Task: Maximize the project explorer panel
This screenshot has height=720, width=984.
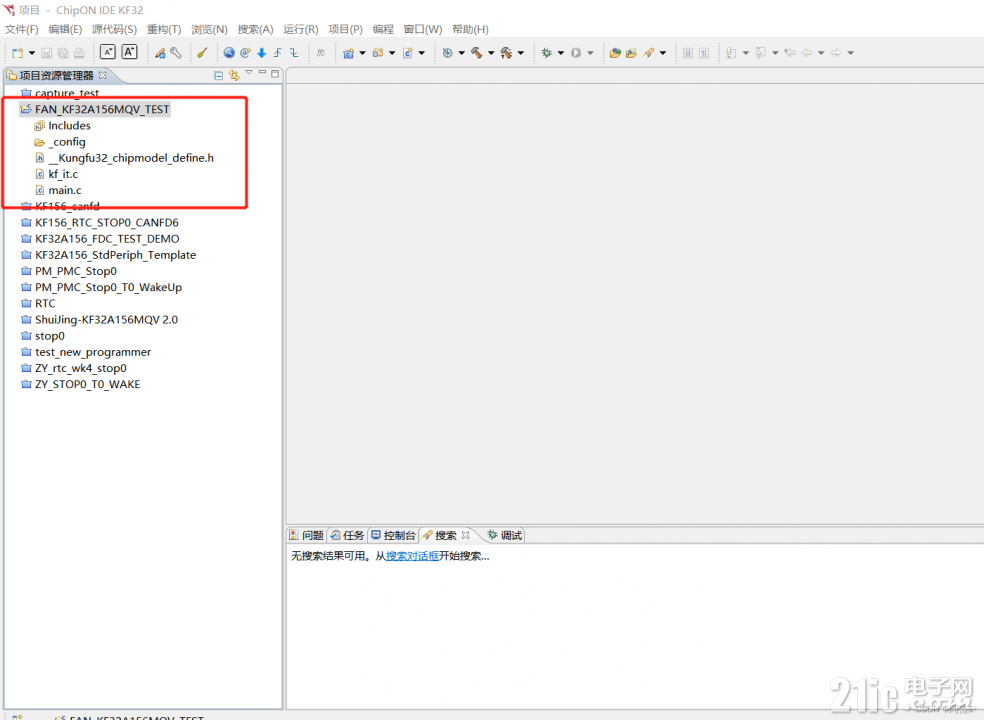Action: [x=275, y=73]
